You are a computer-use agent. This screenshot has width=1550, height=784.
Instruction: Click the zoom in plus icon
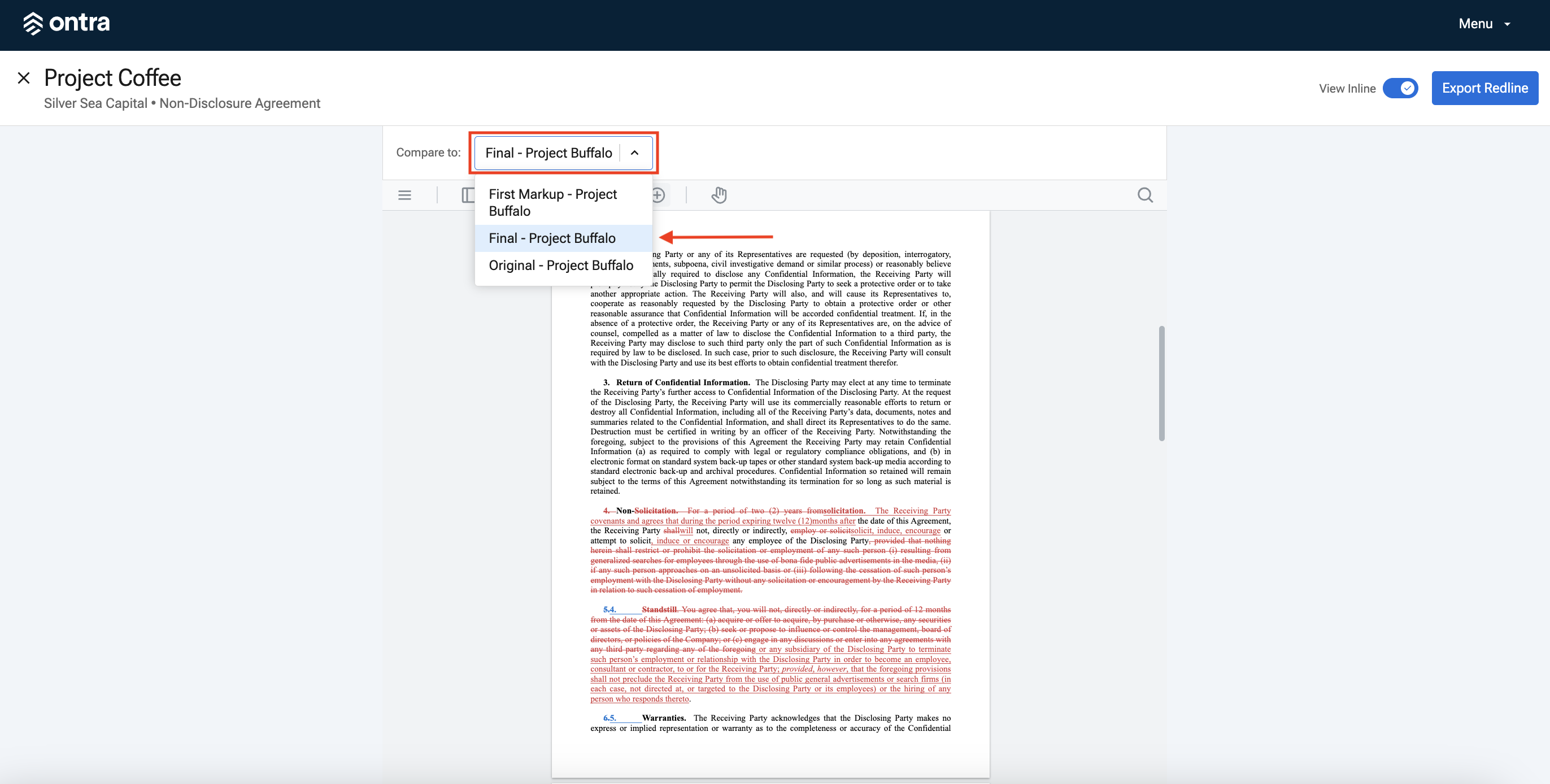(x=658, y=195)
